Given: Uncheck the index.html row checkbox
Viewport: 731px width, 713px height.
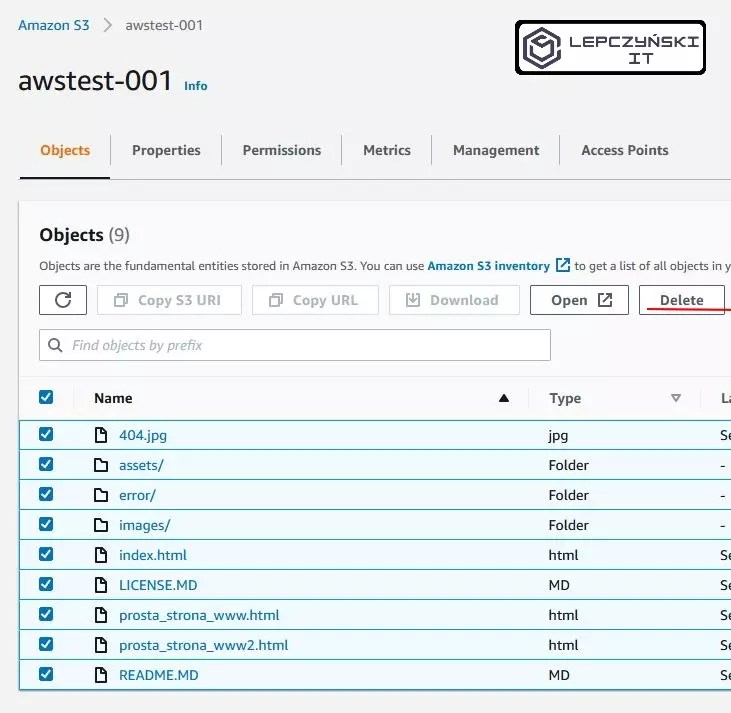Looking at the screenshot, I should (46, 554).
